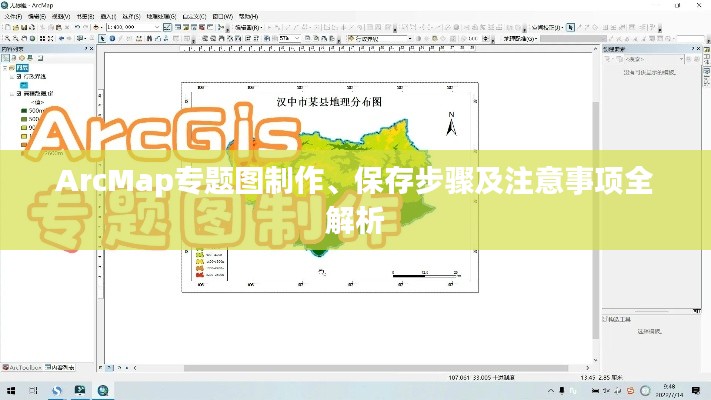
Task: Select the north arrow on the layout
Action: (x=451, y=124)
